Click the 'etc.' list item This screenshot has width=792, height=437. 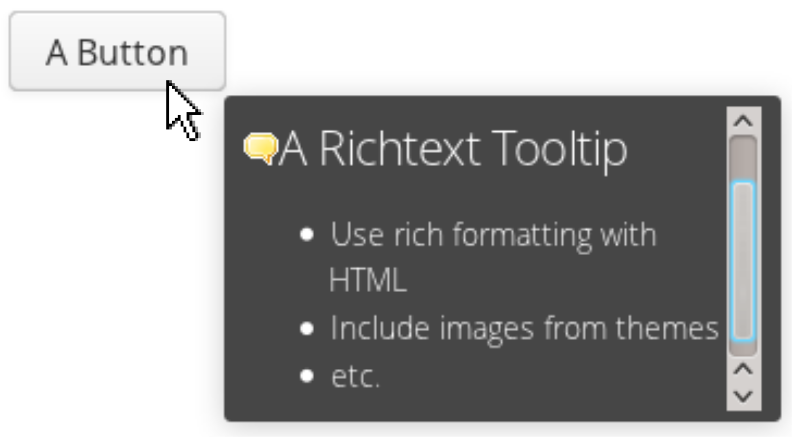click(x=355, y=376)
